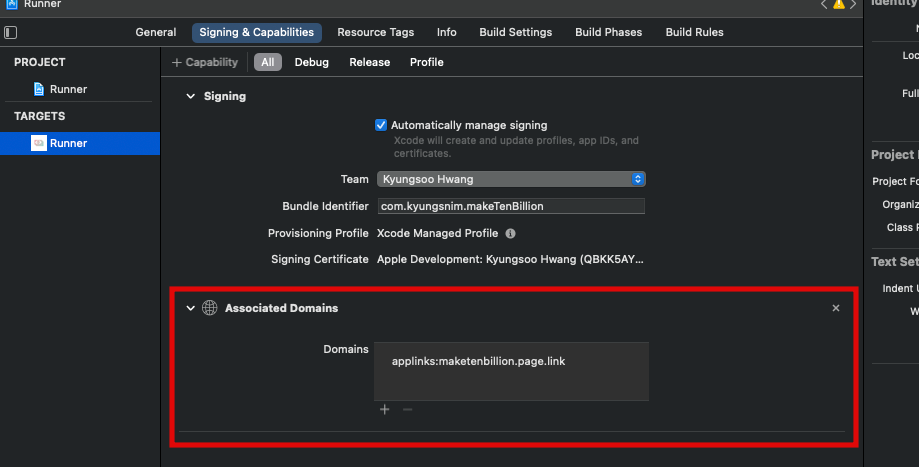
Task: Remove the Associated Domains capability
Action: (x=836, y=308)
